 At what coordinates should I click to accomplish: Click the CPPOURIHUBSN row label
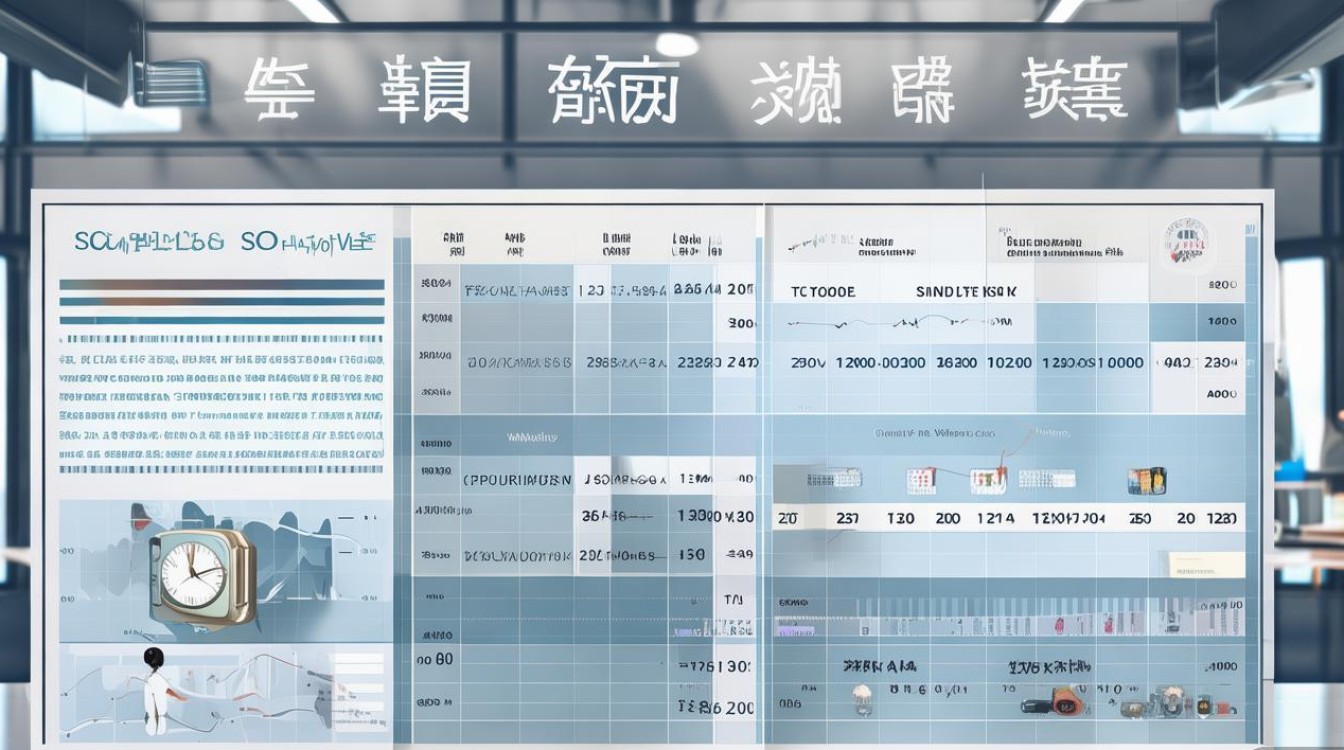[517, 480]
